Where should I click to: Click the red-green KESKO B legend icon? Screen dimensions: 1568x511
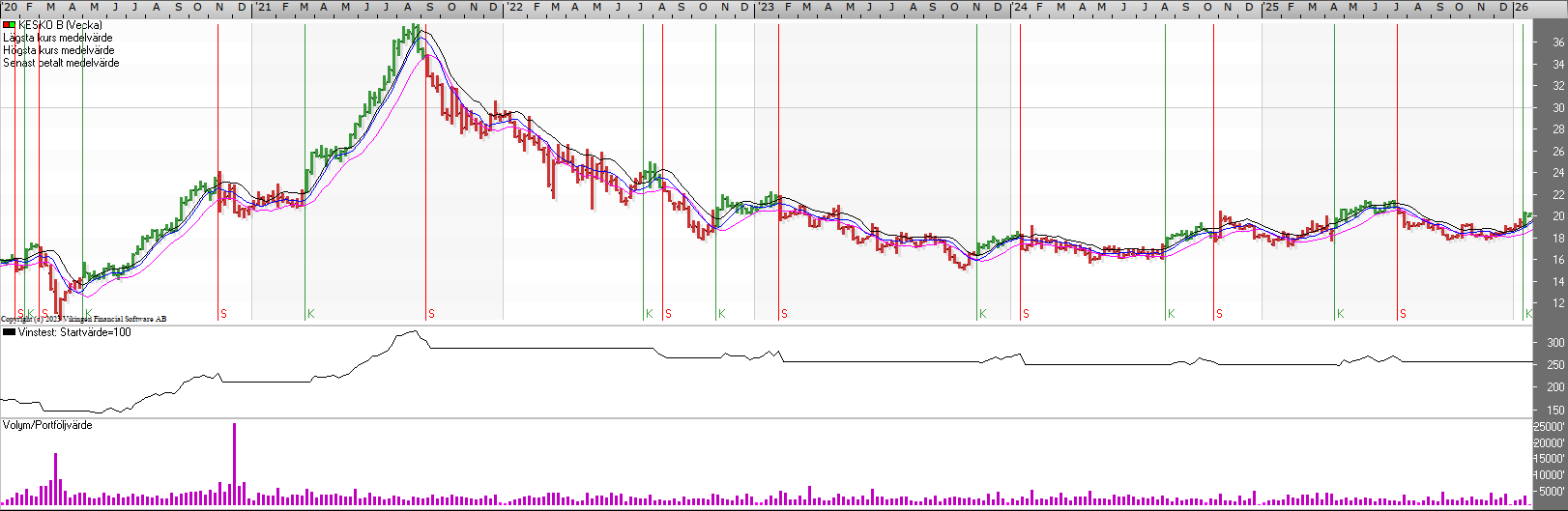9,25
